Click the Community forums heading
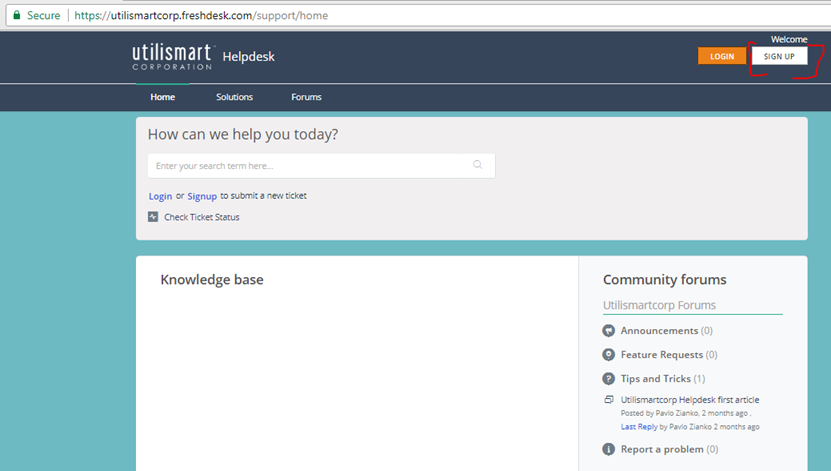The width and height of the screenshot is (831, 471). click(665, 280)
